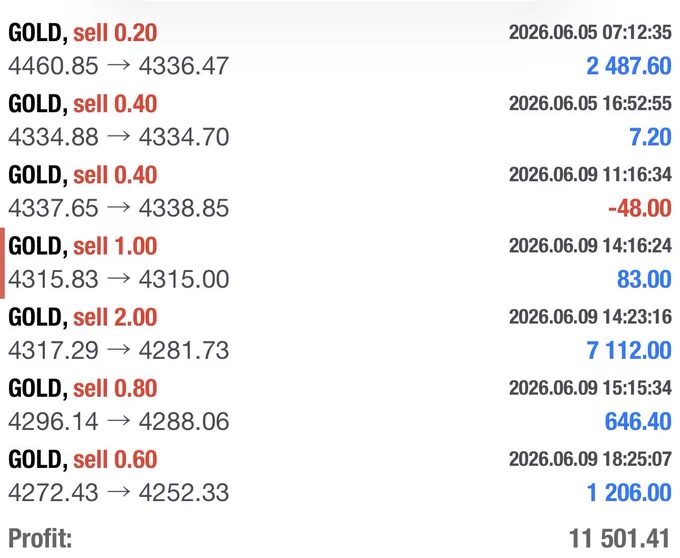This screenshot has height=558, width=680.
Task: Tap the 83.00 profit value
Action: (x=644, y=279)
